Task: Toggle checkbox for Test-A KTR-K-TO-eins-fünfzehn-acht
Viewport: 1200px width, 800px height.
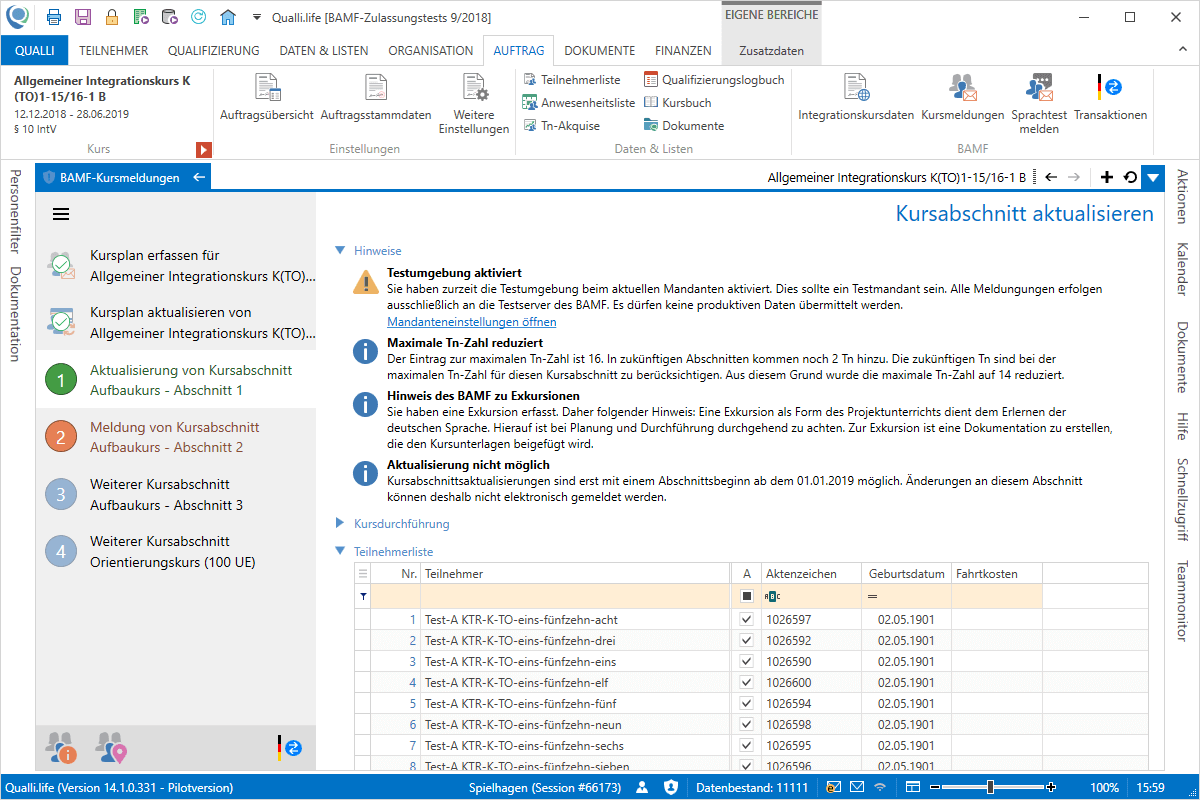Action: point(746,620)
